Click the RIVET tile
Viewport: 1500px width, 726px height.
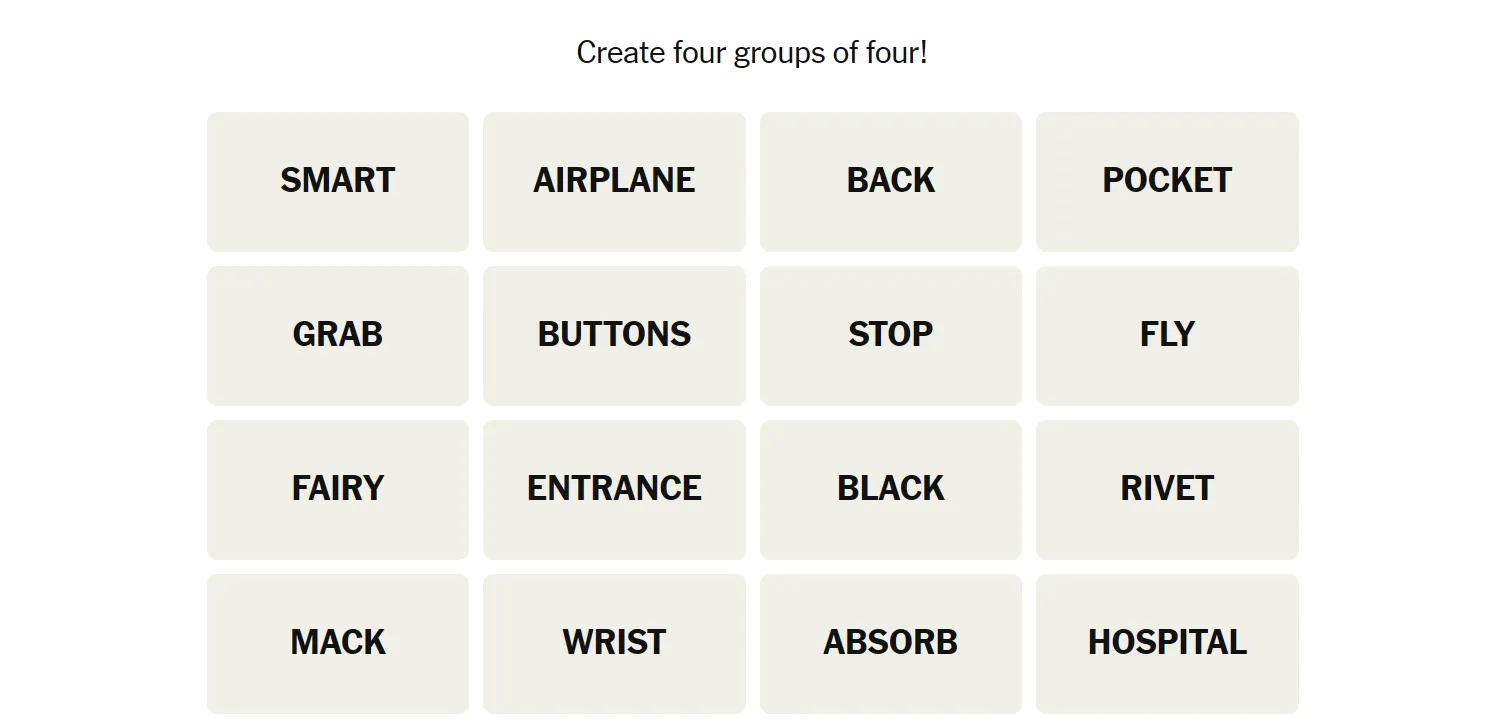click(1167, 489)
